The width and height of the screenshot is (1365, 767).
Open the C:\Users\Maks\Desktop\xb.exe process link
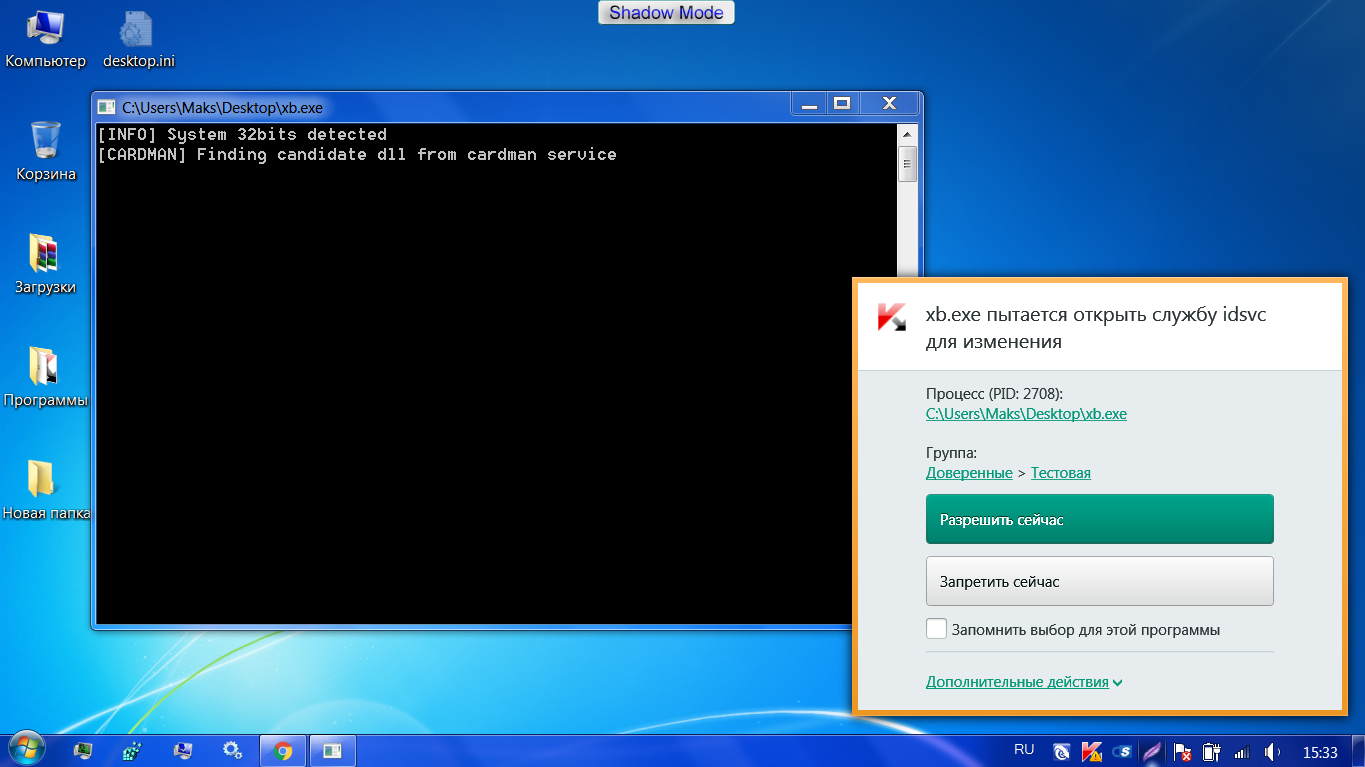coord(1026,413)
